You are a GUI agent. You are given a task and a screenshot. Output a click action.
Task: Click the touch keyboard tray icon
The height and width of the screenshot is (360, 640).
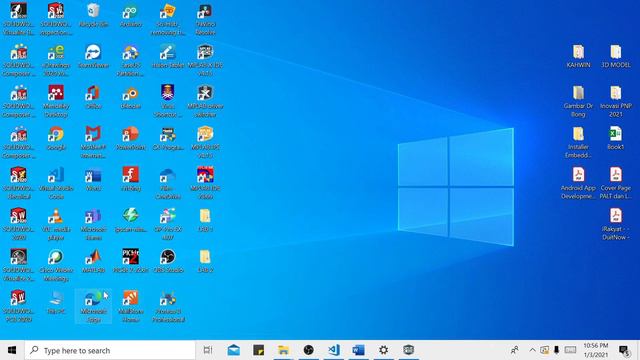[570, 350]
